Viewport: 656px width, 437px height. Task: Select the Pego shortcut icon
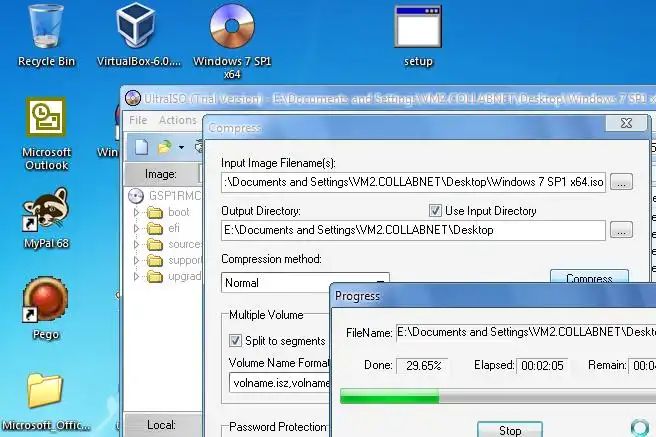[46, 309]
